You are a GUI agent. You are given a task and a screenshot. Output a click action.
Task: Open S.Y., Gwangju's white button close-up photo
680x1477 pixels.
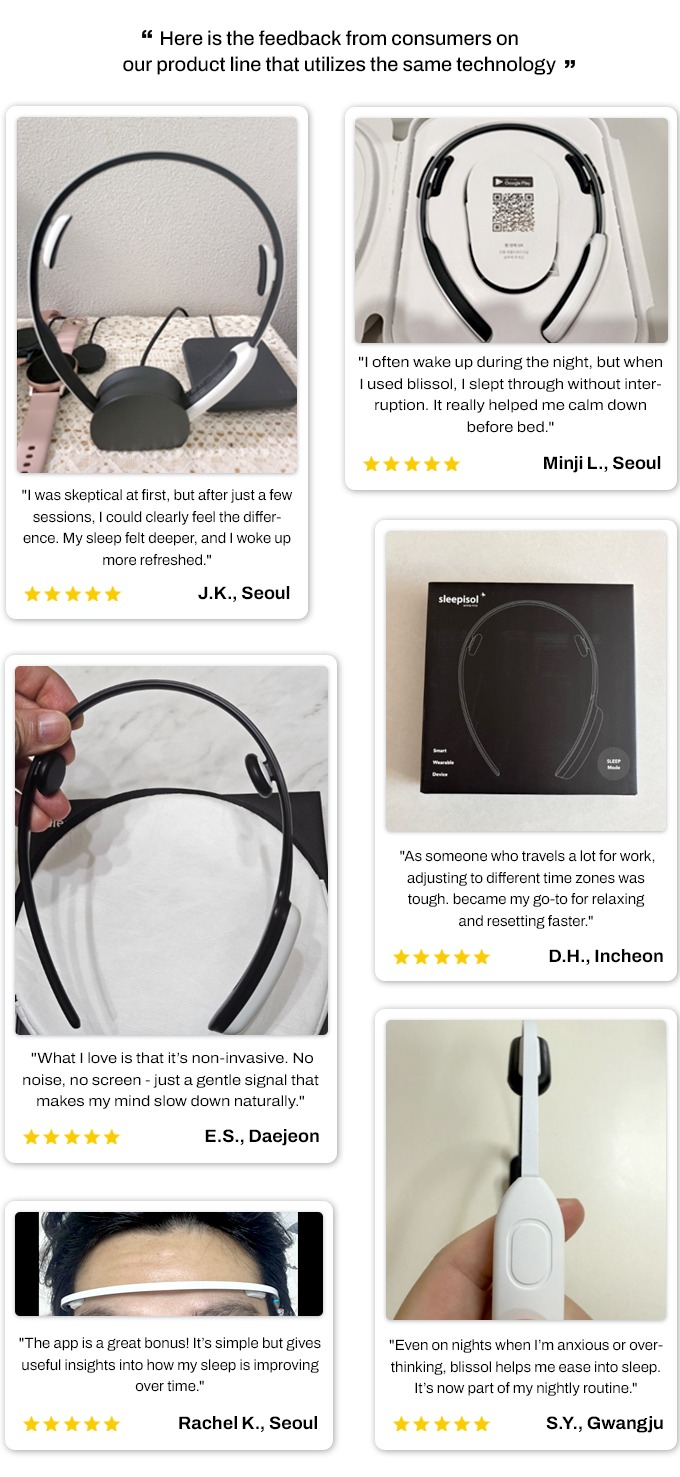pyautogui.click(x=526, y=1170)
